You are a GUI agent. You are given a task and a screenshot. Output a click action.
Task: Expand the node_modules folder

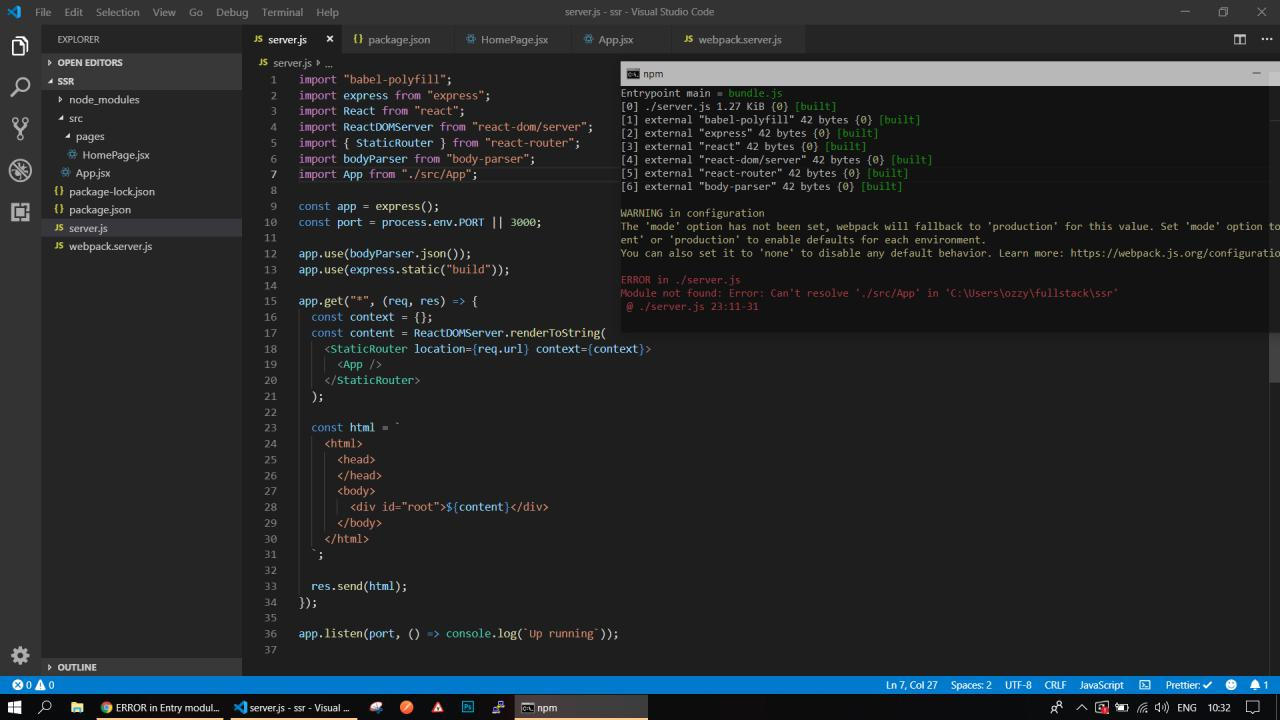[141, 99]
